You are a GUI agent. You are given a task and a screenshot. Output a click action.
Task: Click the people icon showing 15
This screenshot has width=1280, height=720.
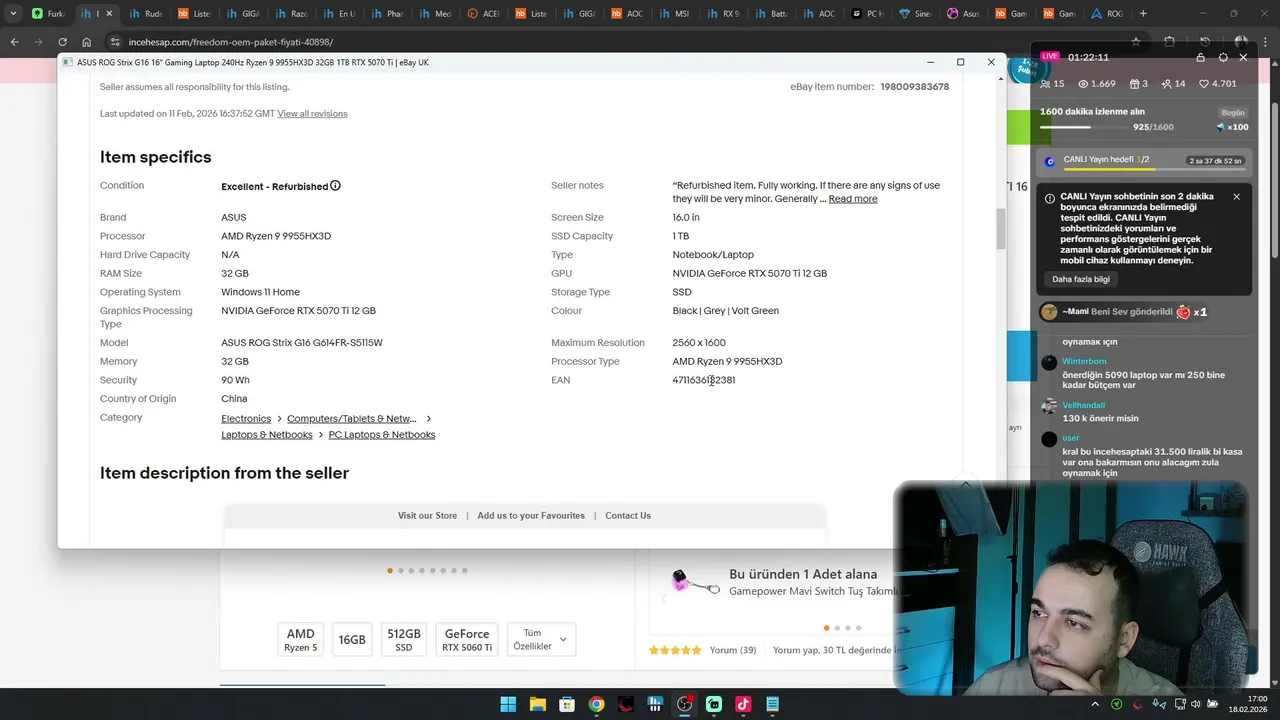coord(1046,84)
